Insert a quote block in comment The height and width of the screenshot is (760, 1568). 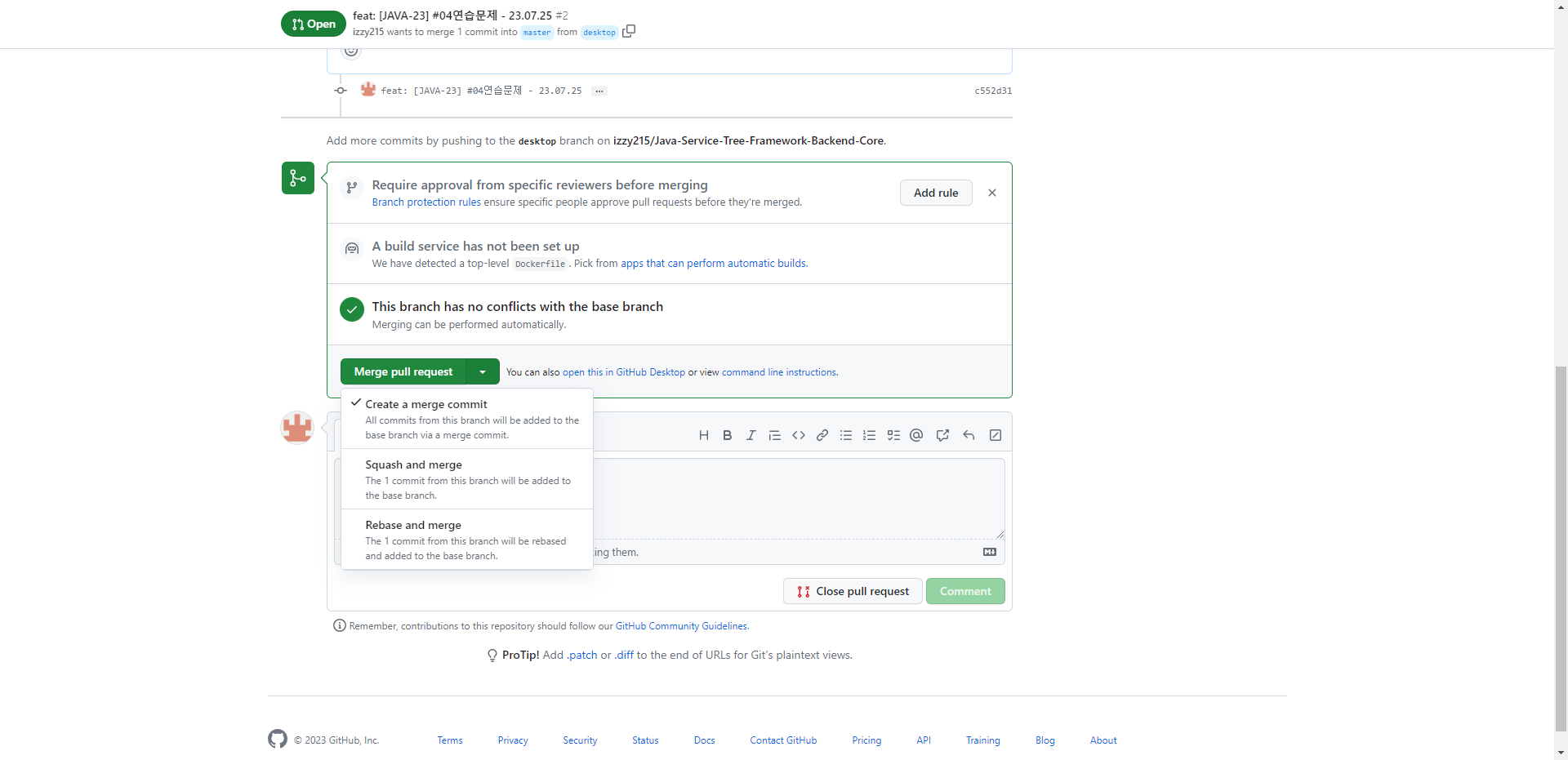coord(775,435)
